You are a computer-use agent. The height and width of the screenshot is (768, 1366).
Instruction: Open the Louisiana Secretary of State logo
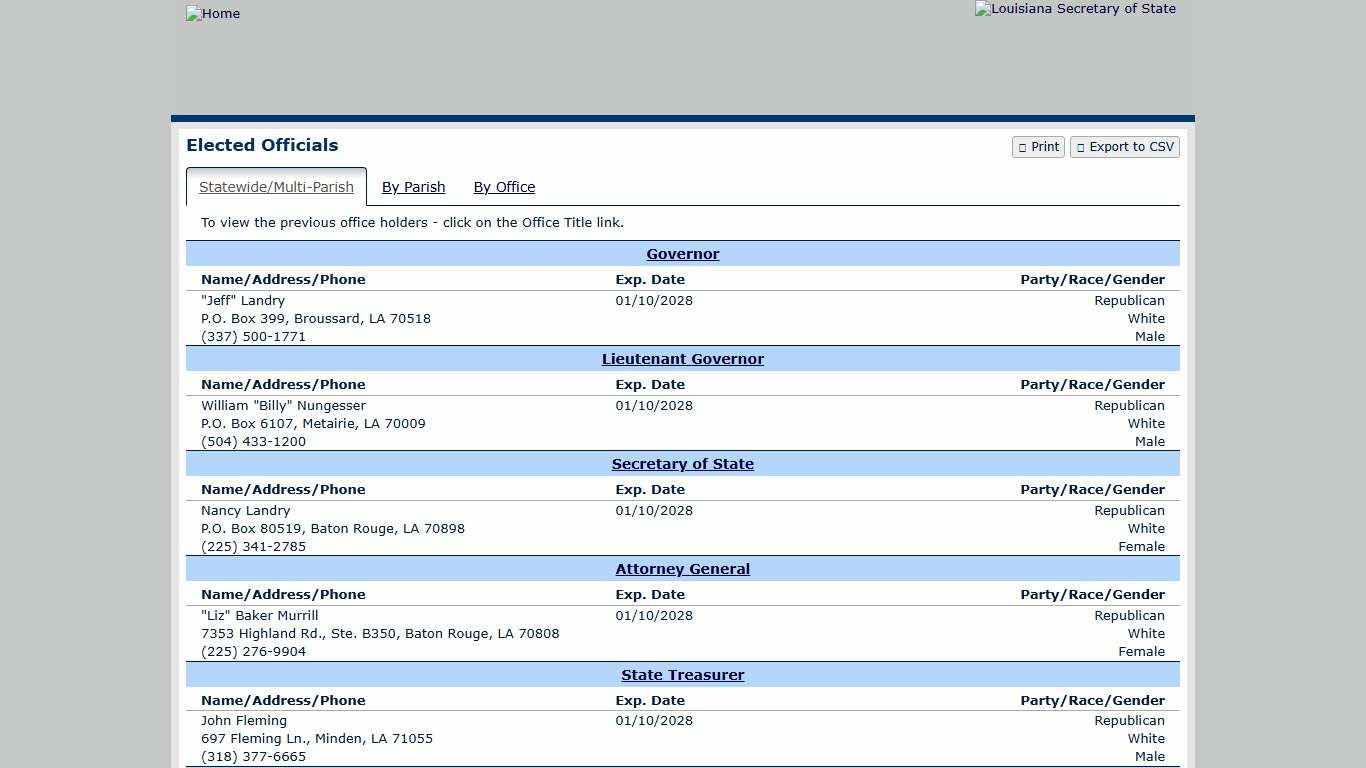1075,9
